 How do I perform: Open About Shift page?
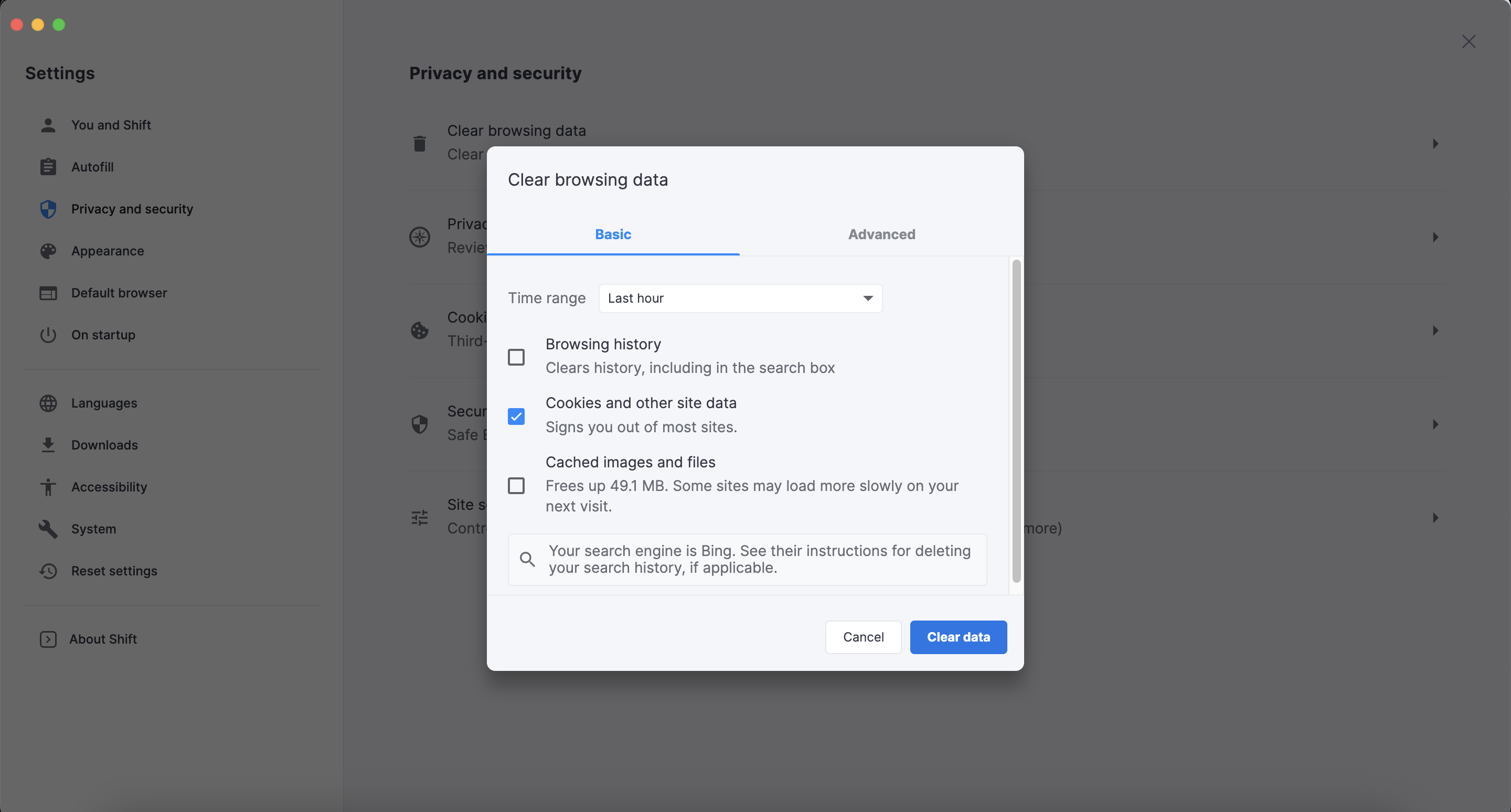[103, 639]
